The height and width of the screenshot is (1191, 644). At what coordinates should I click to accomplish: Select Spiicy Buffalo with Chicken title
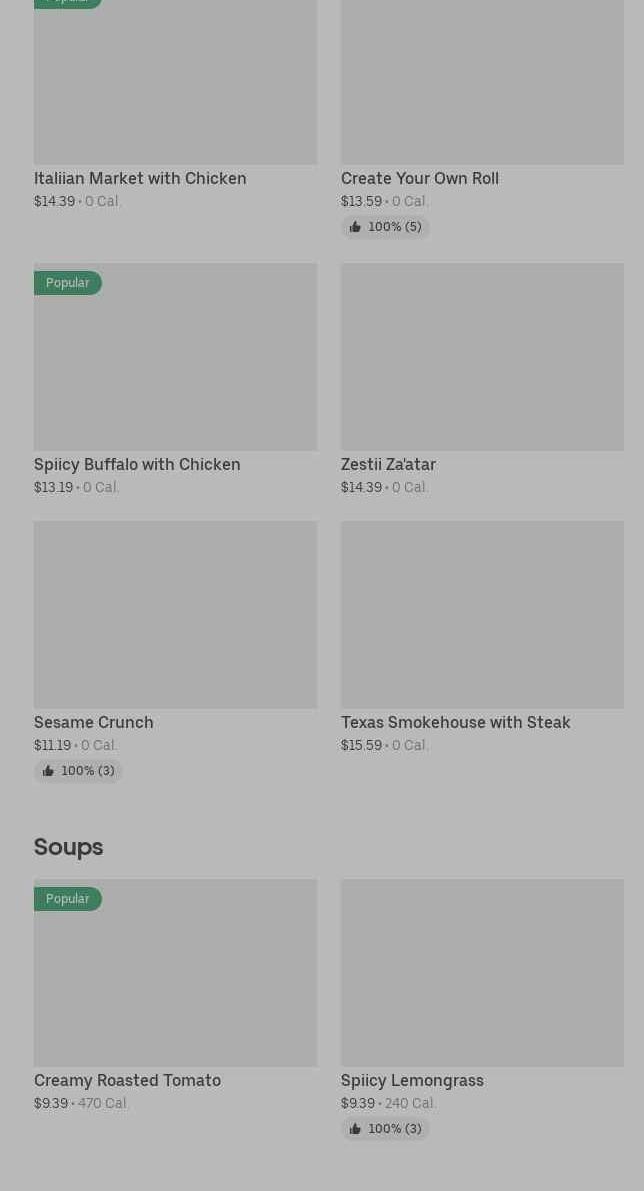click(137, 464)
